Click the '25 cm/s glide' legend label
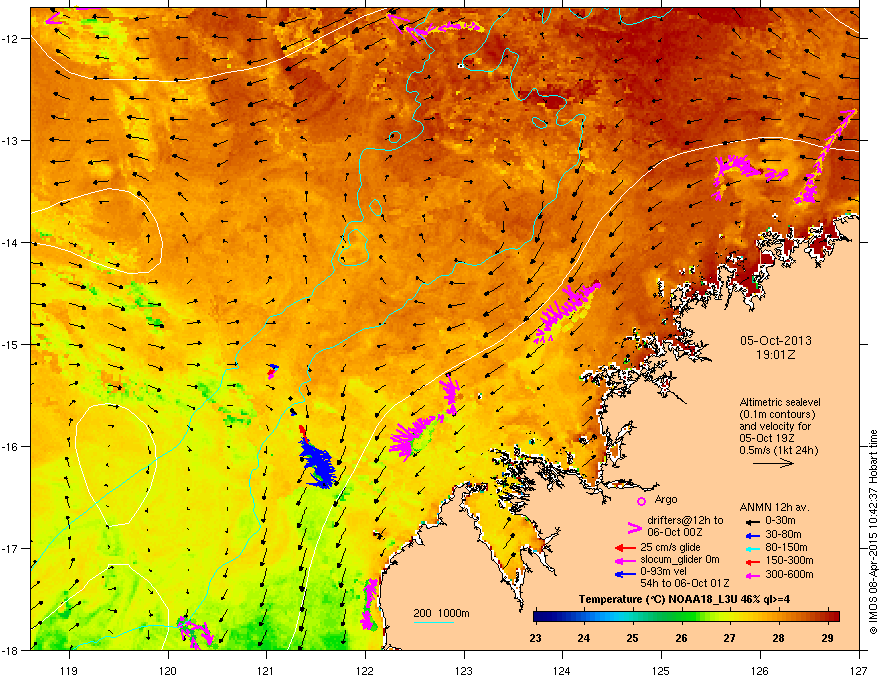880x680 pixels. tap(671, 547)
